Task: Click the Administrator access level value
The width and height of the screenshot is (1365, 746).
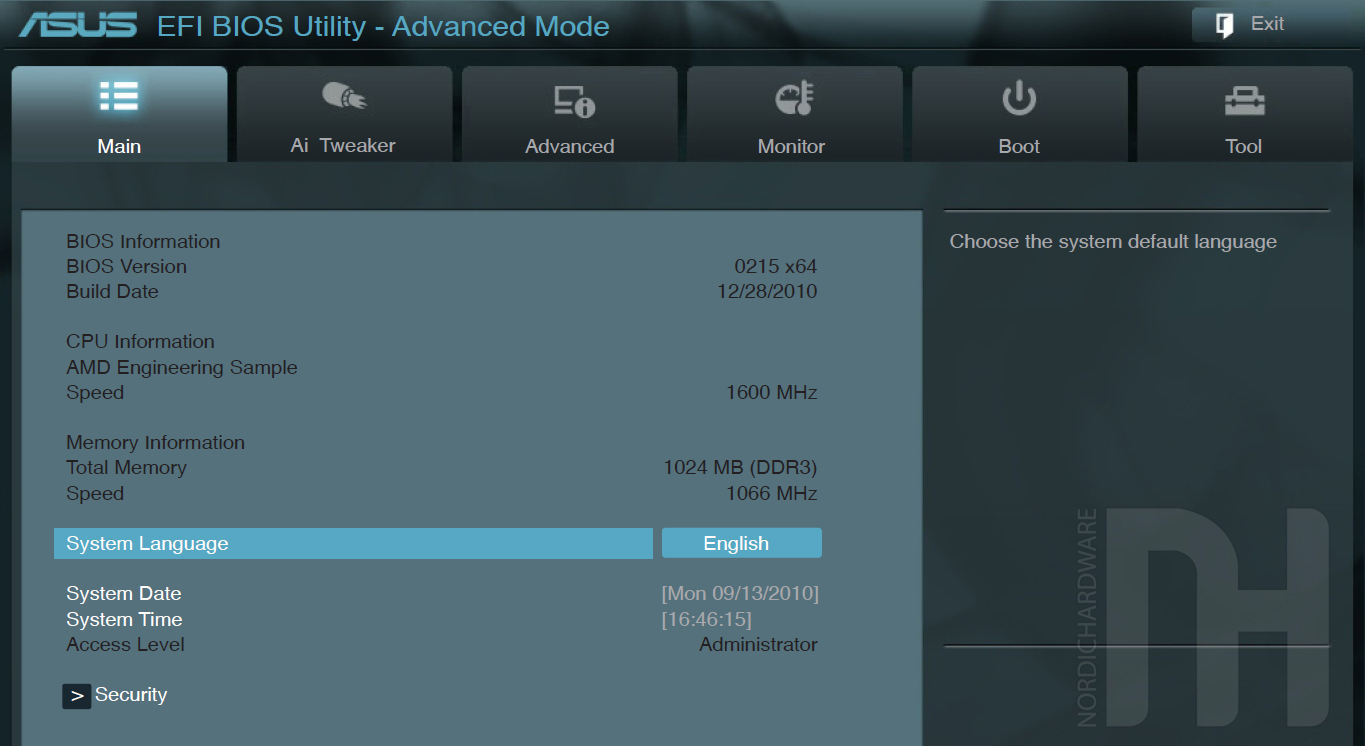Action: click(x=758, y=645)
